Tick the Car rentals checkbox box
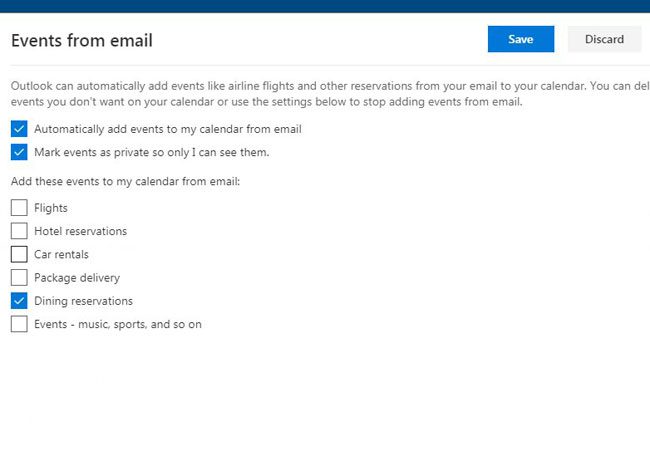The image size is (650, 451). tap(19, 254)
